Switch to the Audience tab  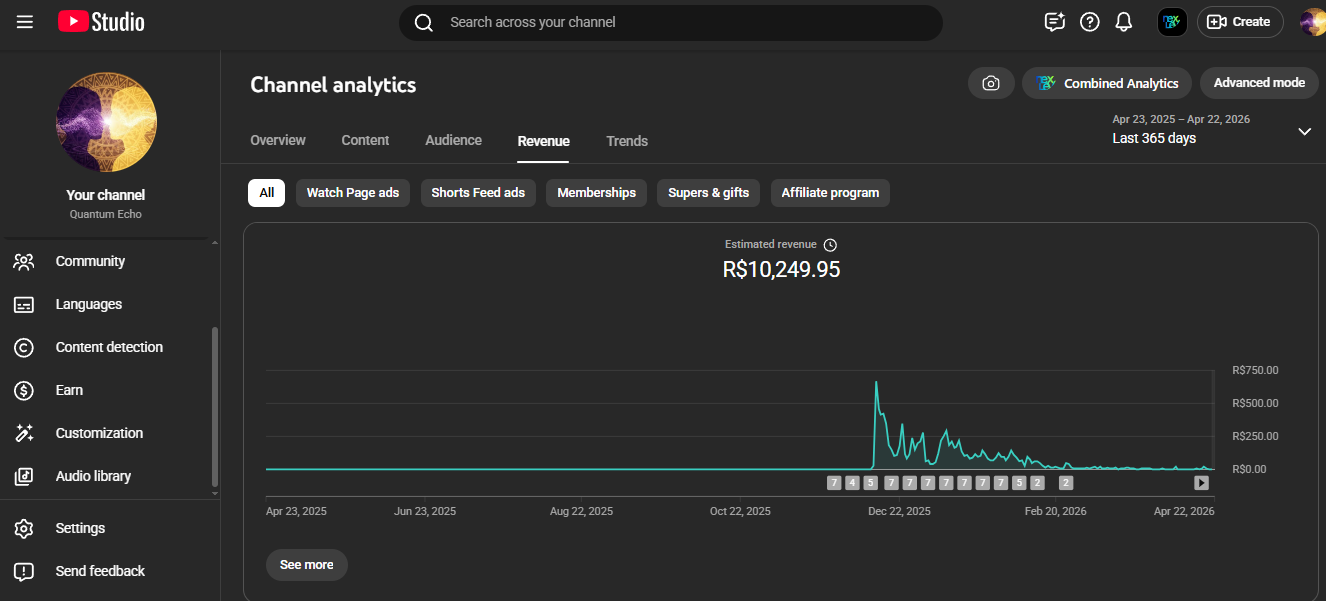point(453,141)
